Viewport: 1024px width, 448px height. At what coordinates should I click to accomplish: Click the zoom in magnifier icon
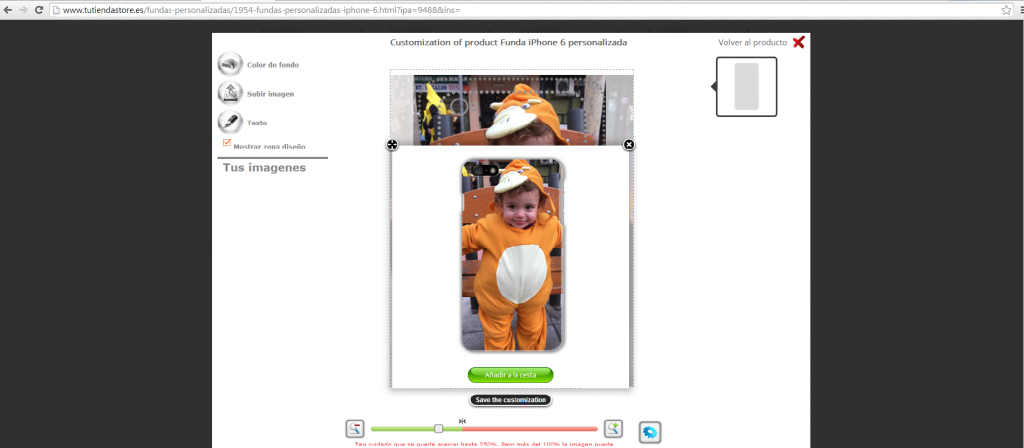tap(613, 429)
